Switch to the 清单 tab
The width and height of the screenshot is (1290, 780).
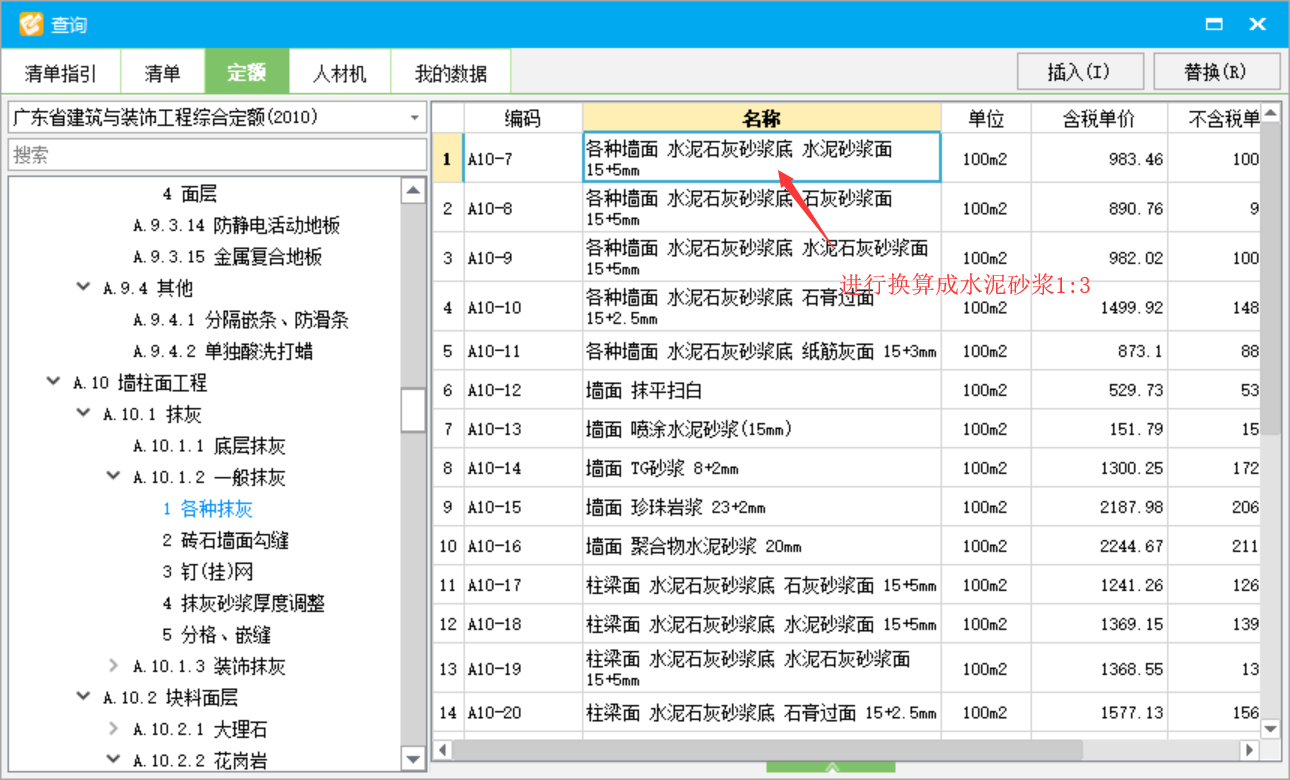point(163,73)
